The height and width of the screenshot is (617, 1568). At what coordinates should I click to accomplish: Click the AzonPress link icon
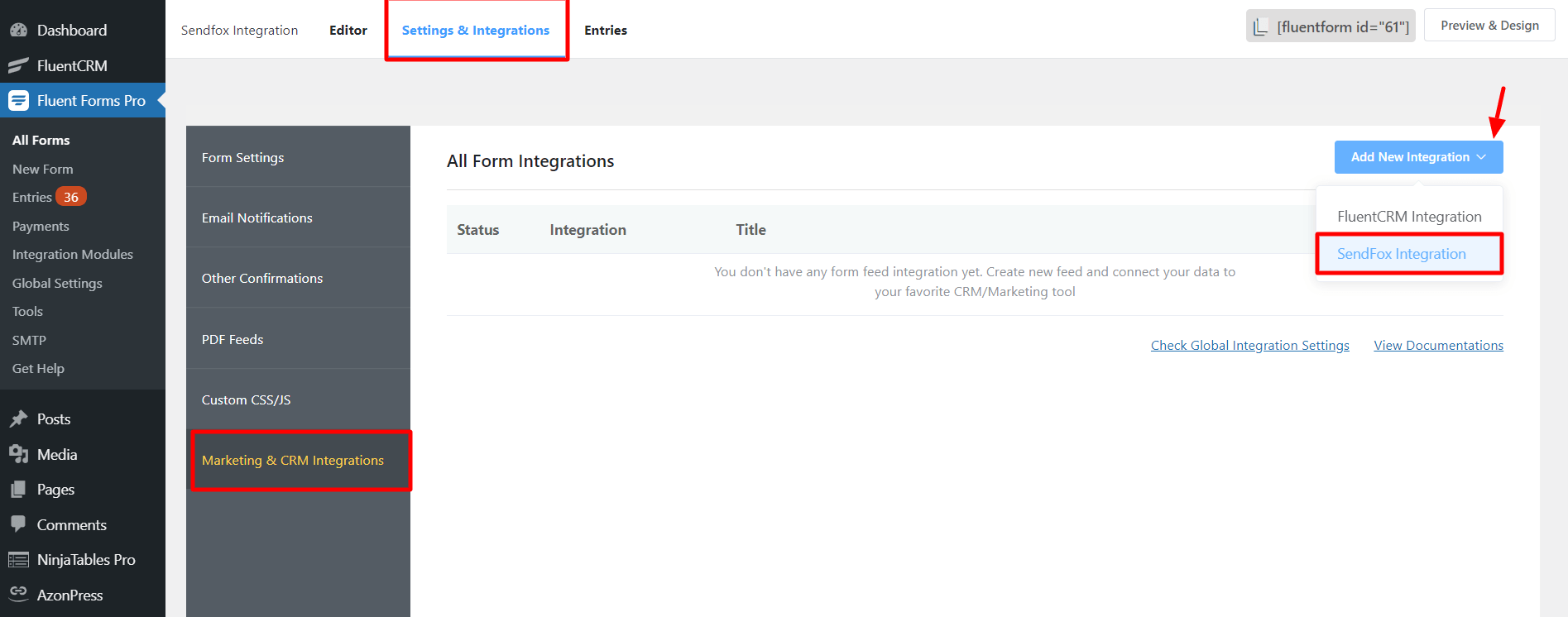pyautogui.click(x=18, y=593)
